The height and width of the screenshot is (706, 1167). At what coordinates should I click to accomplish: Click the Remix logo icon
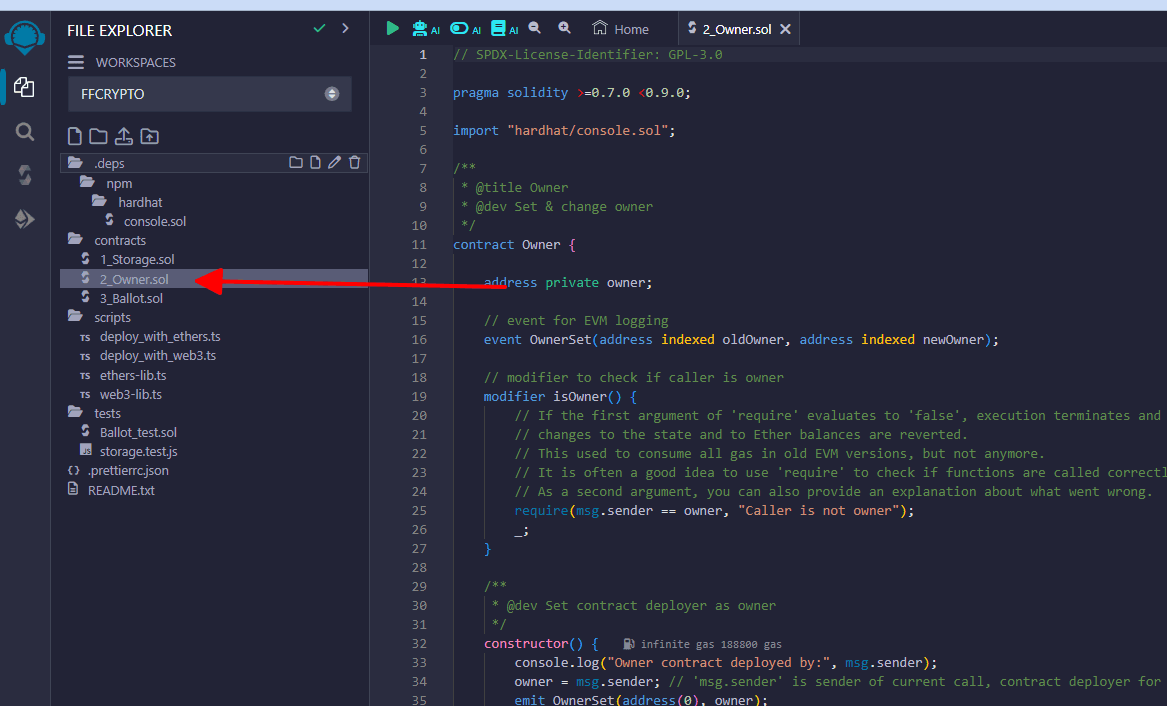[25, 36]
